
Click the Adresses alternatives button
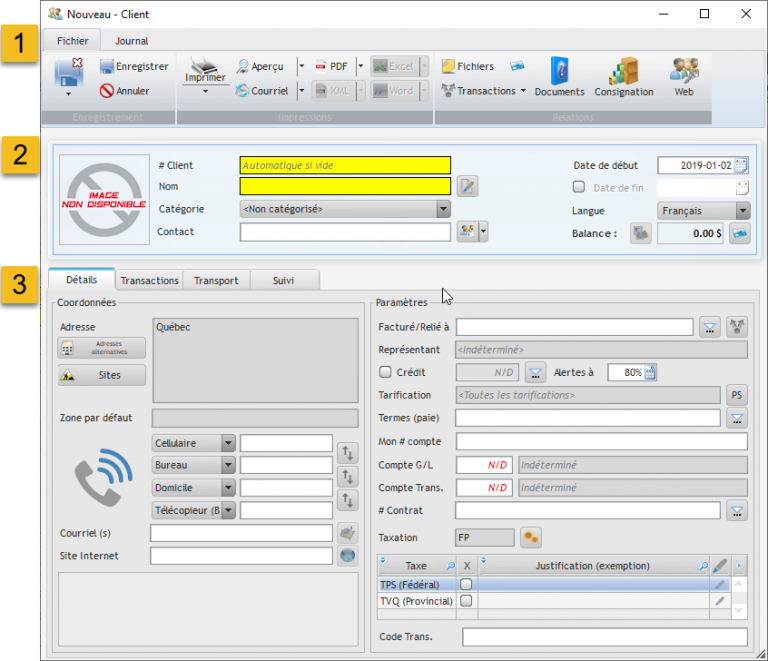pos(102,348)
